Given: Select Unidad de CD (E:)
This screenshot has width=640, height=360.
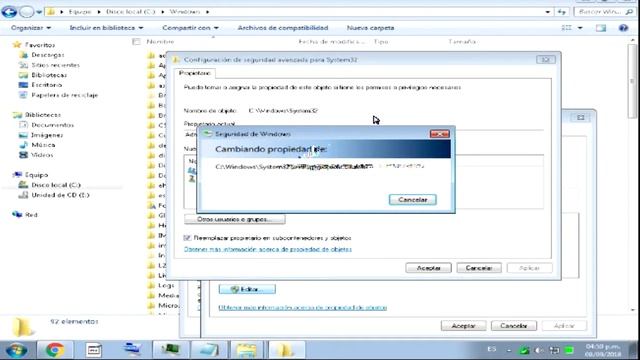Looking at the screenshot, I should click(60, 195).
